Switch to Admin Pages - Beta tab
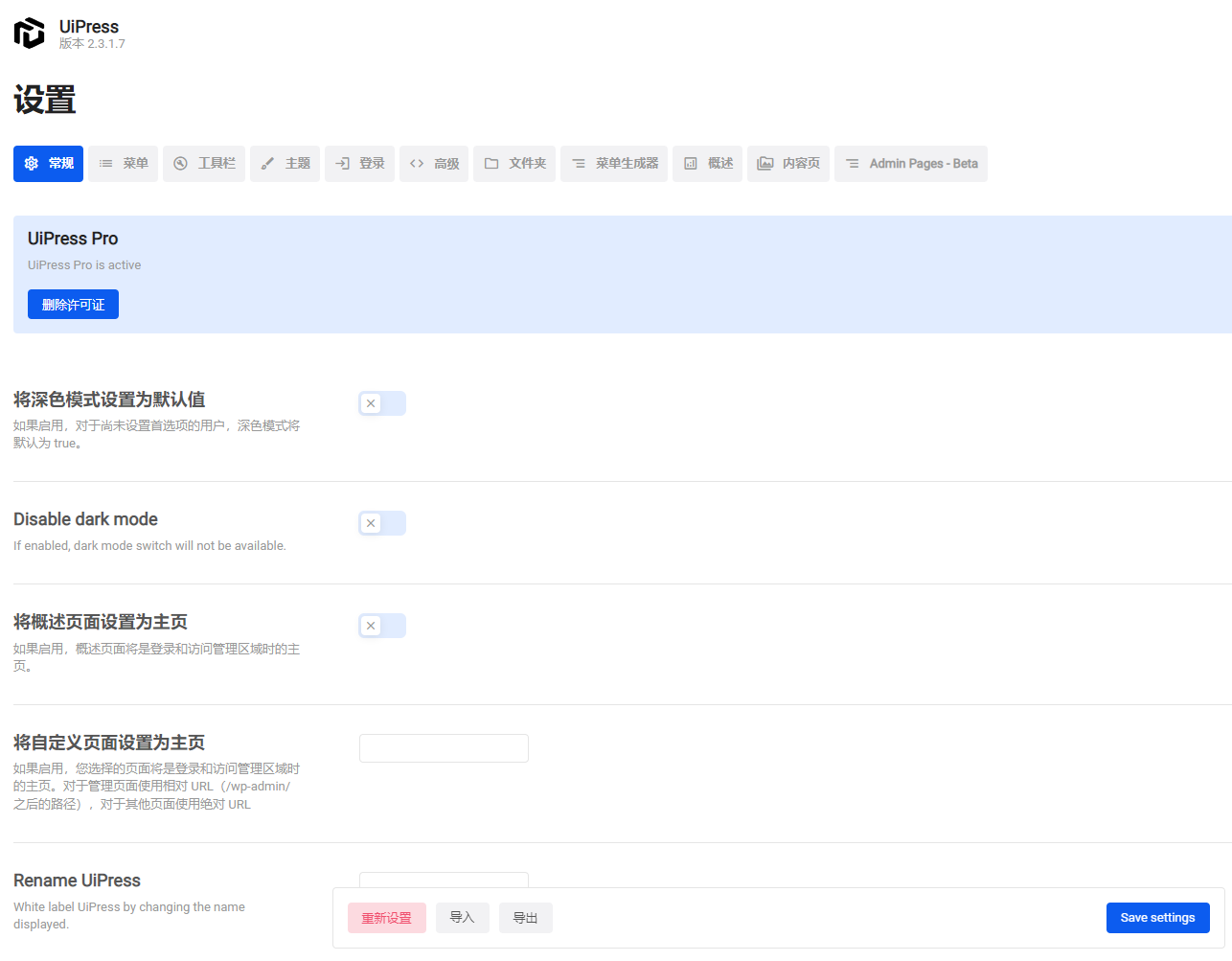This screenshot has height=961, width=1232. 911,164
